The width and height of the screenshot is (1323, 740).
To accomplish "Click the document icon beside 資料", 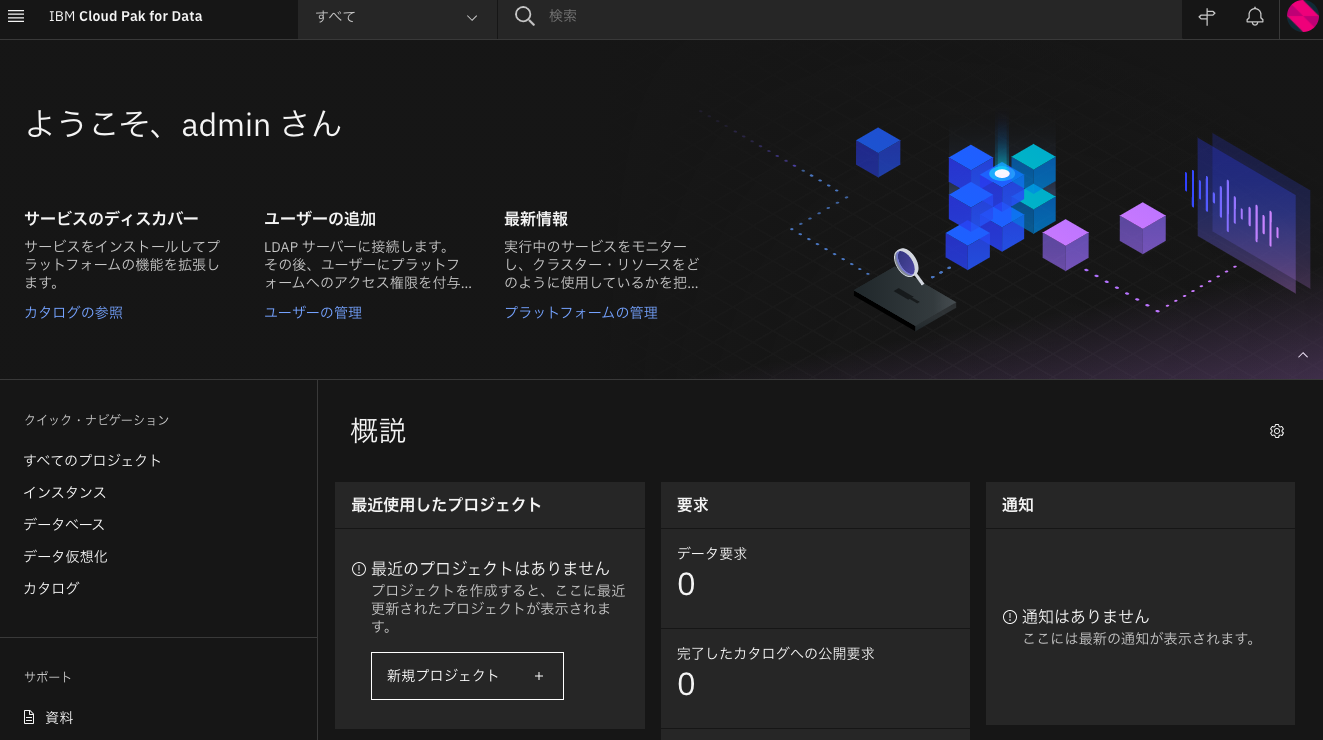I will (x=30, y=718).
